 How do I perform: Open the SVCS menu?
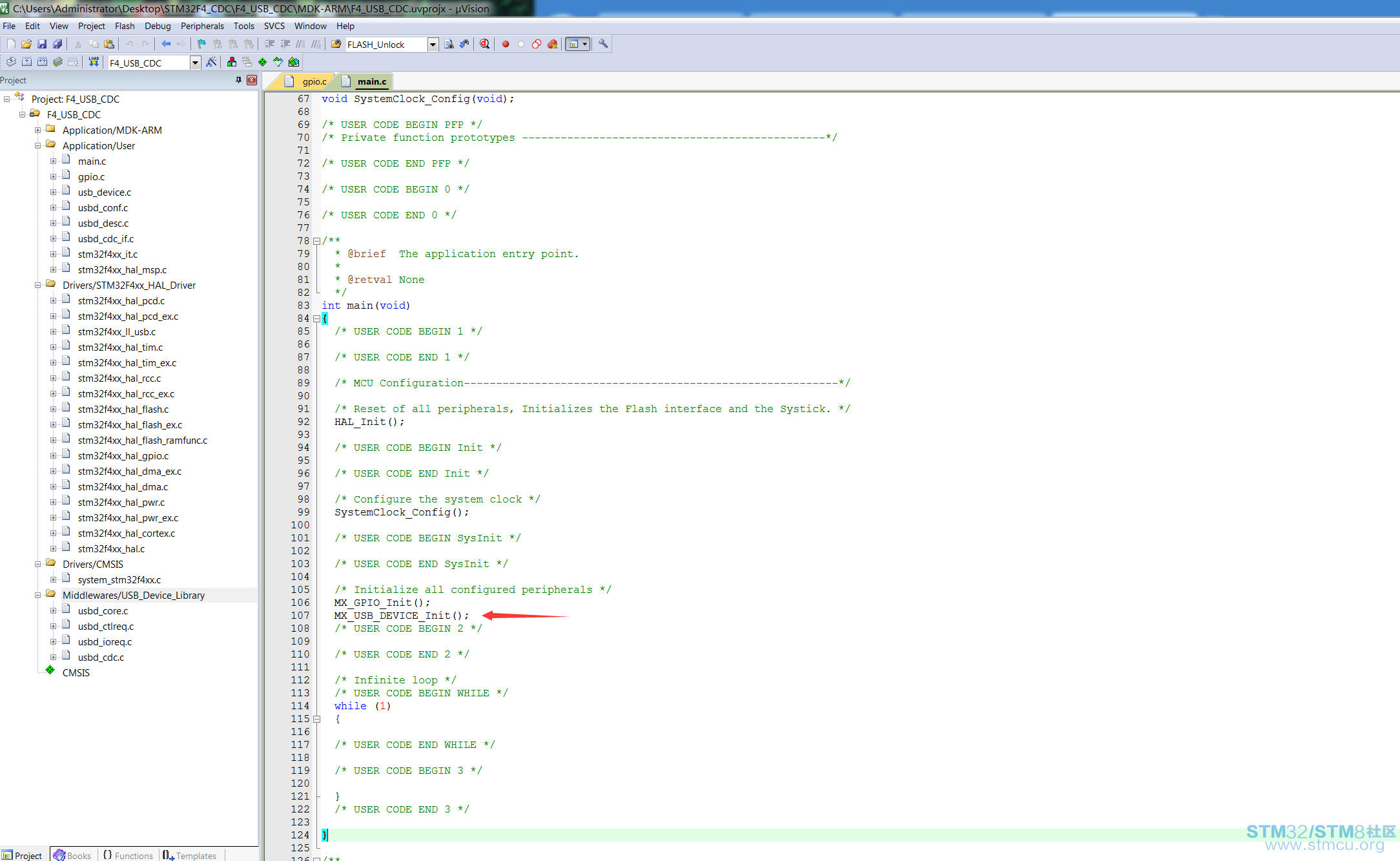coord(274,26)
